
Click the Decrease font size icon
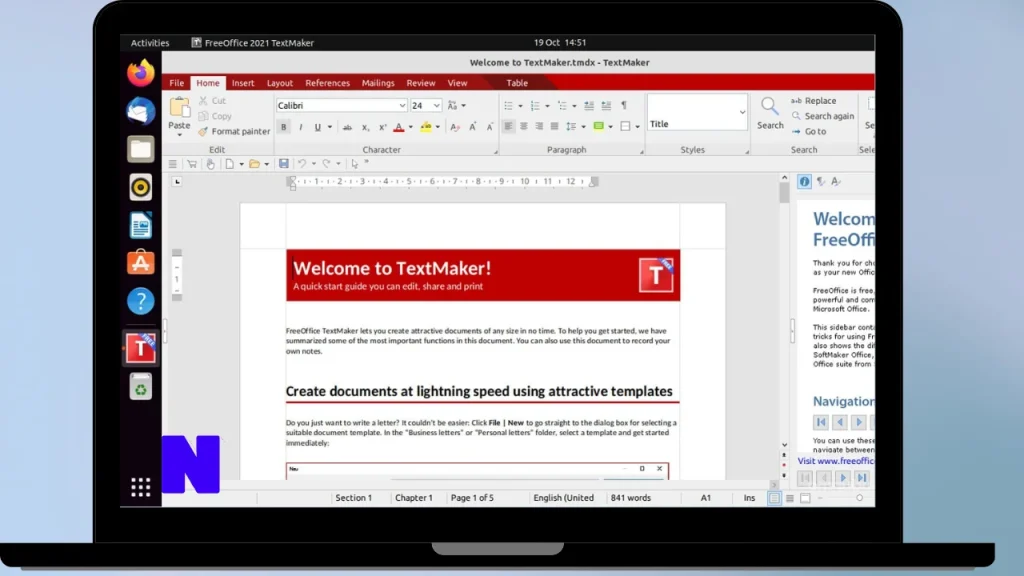coord(489,127)
